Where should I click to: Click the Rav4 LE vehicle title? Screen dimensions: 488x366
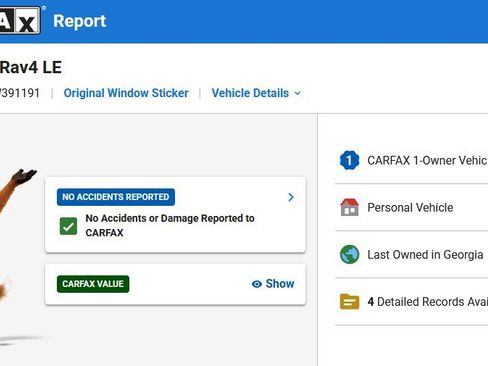[x=31, y=68]
